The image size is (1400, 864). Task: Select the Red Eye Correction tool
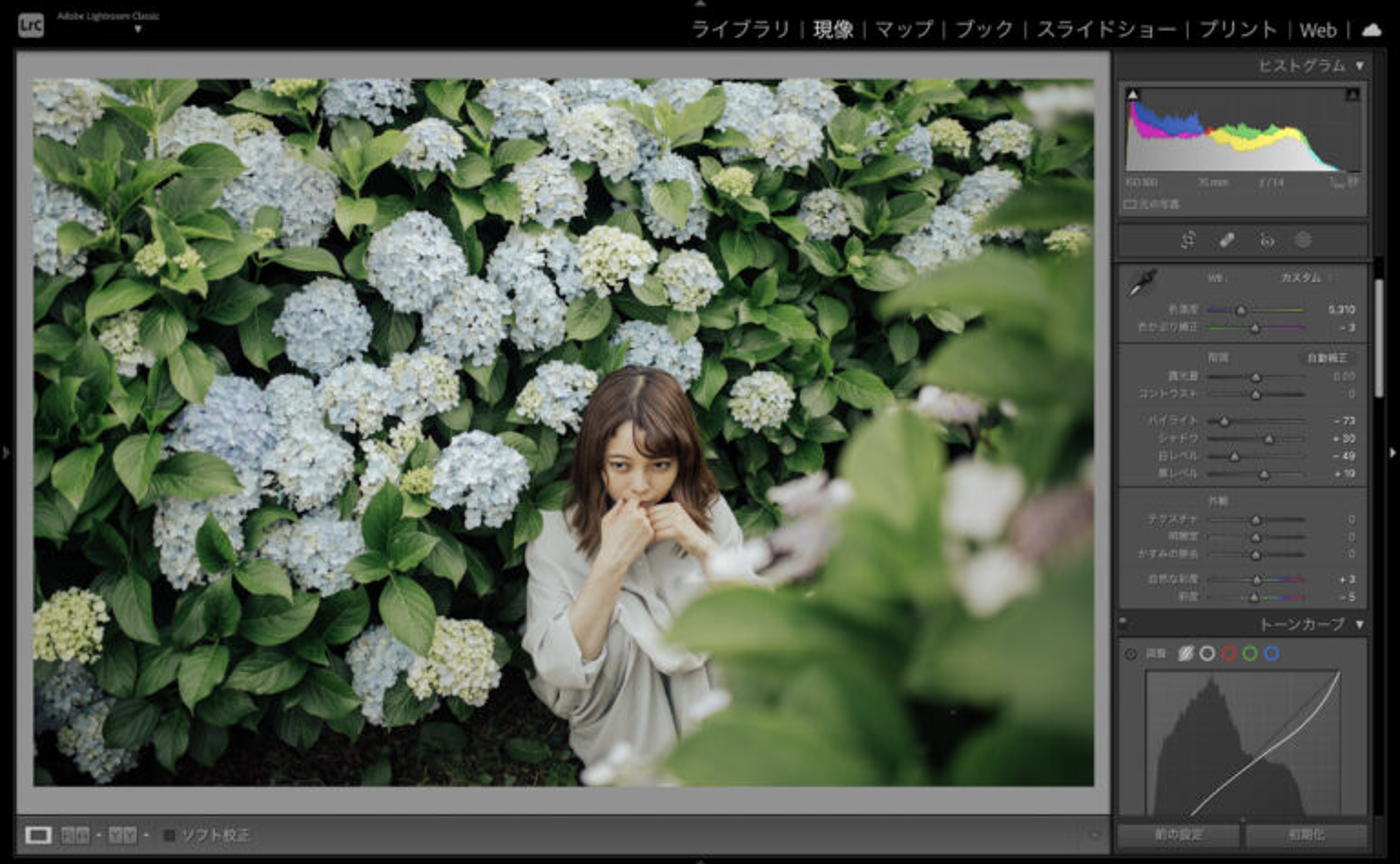(x=1266, y=240)
